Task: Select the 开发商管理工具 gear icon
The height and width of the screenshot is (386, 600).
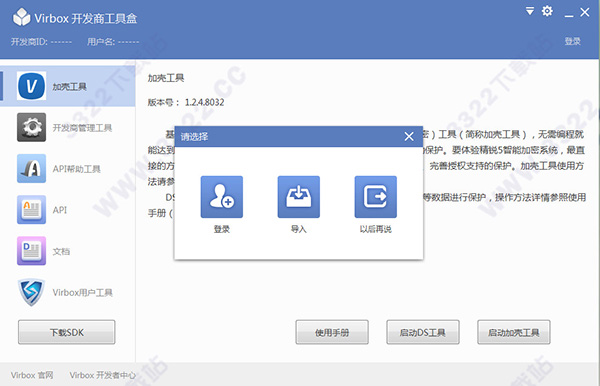Action: coord(31,127)
